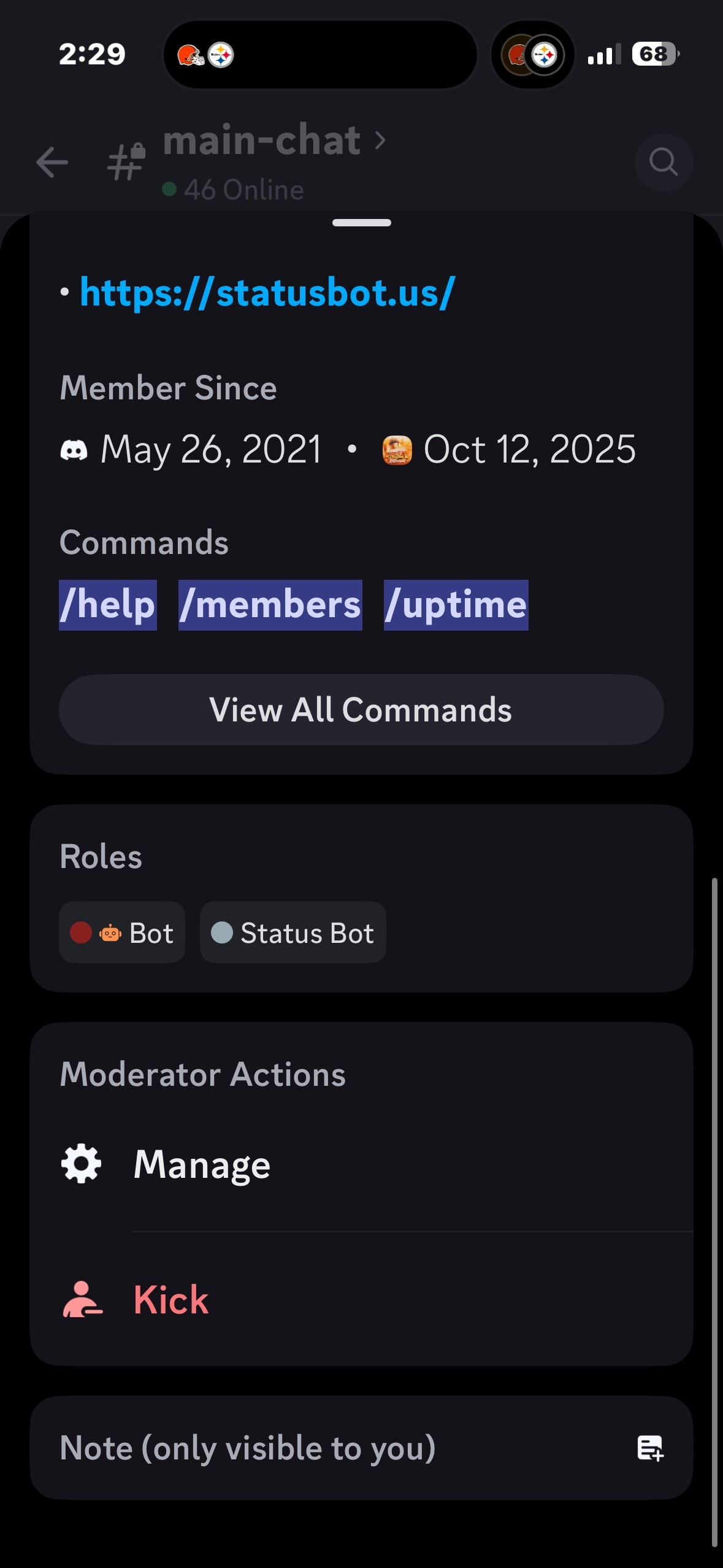Tap the orange robot Bot role icon
The image size is (723, 1568).
[x=110, y=933]
